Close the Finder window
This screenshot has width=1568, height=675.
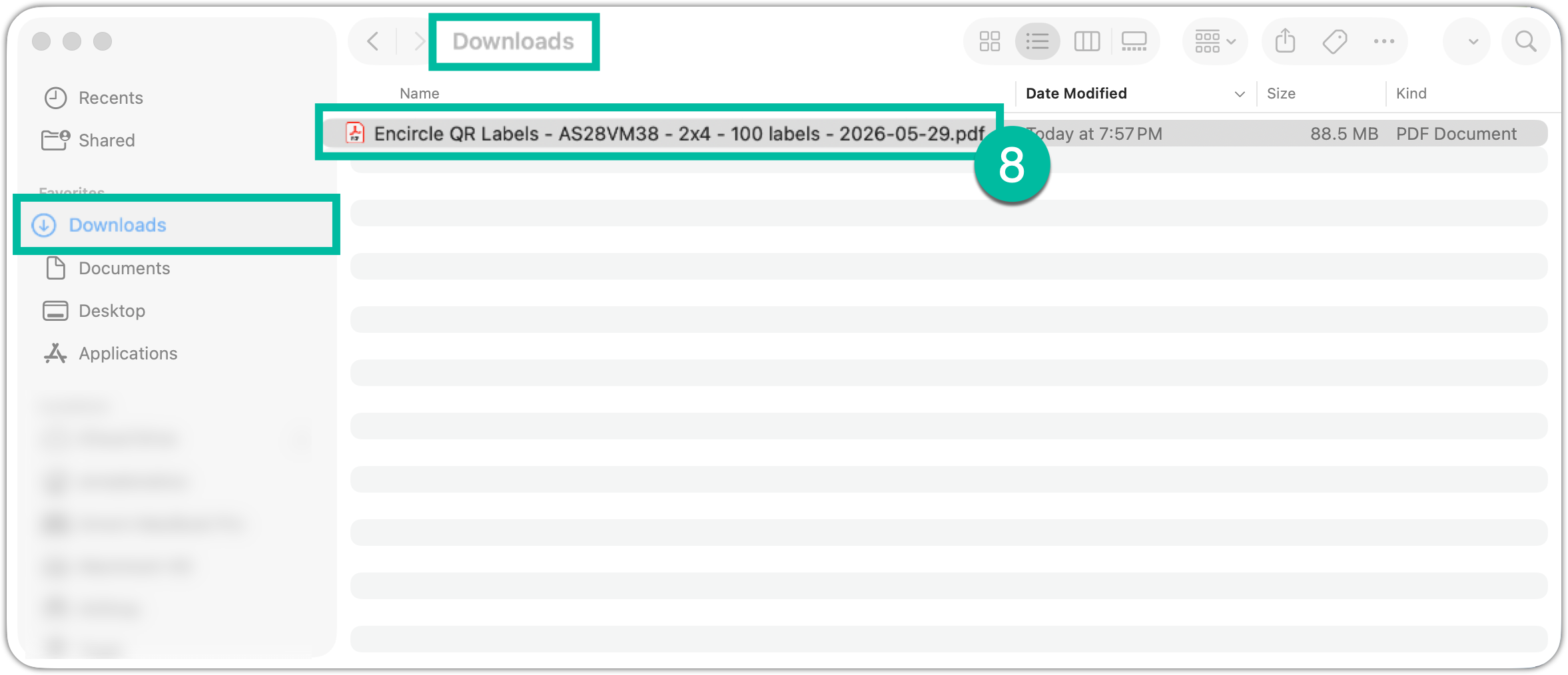click(x=41, y=41)
